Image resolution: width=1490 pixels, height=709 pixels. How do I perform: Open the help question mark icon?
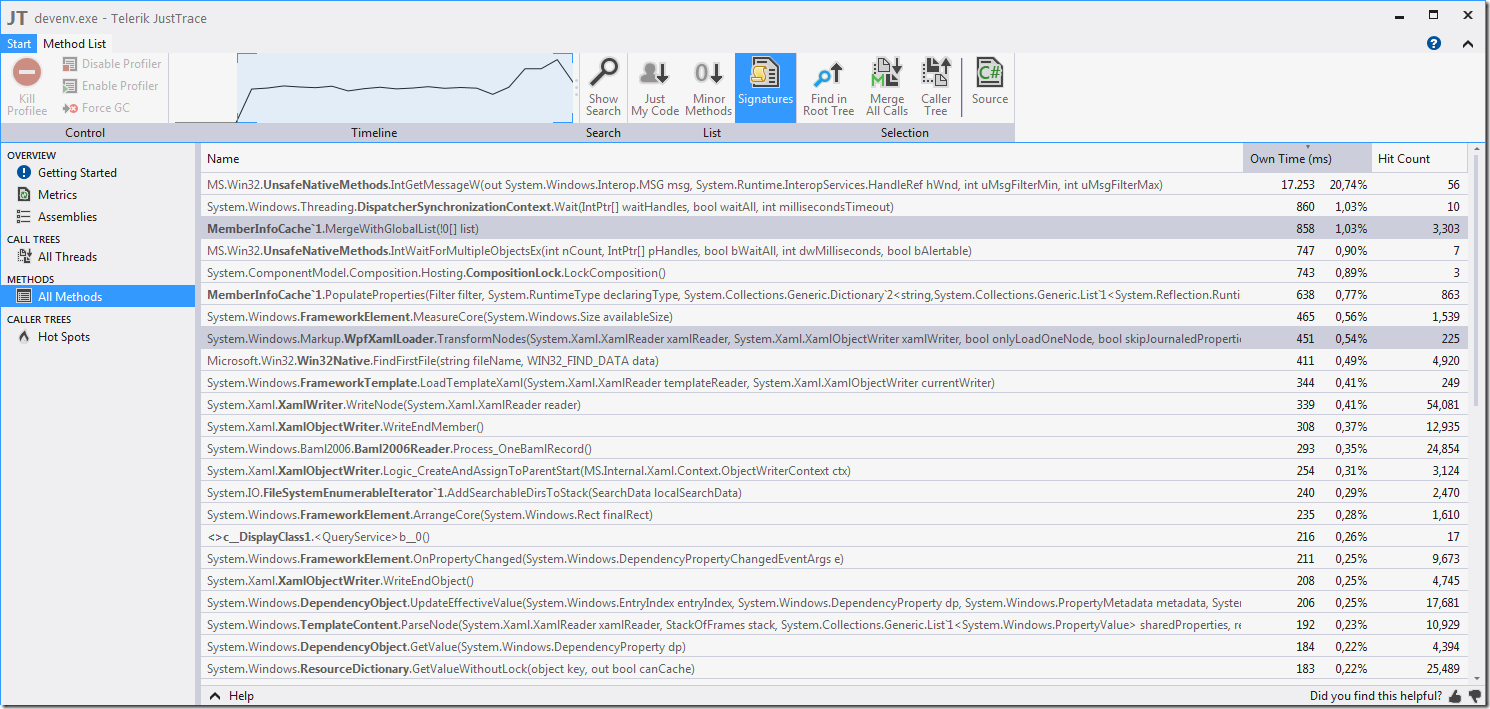1434,44
